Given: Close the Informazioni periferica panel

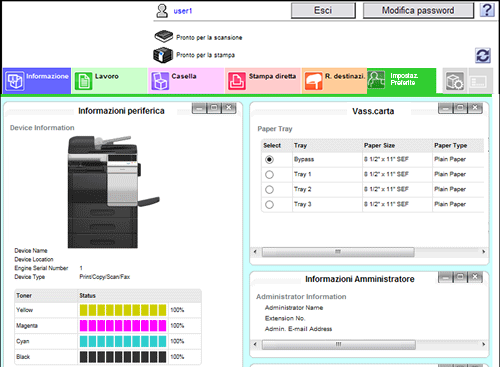Looking at the screenshot, I should click(229, 108).
